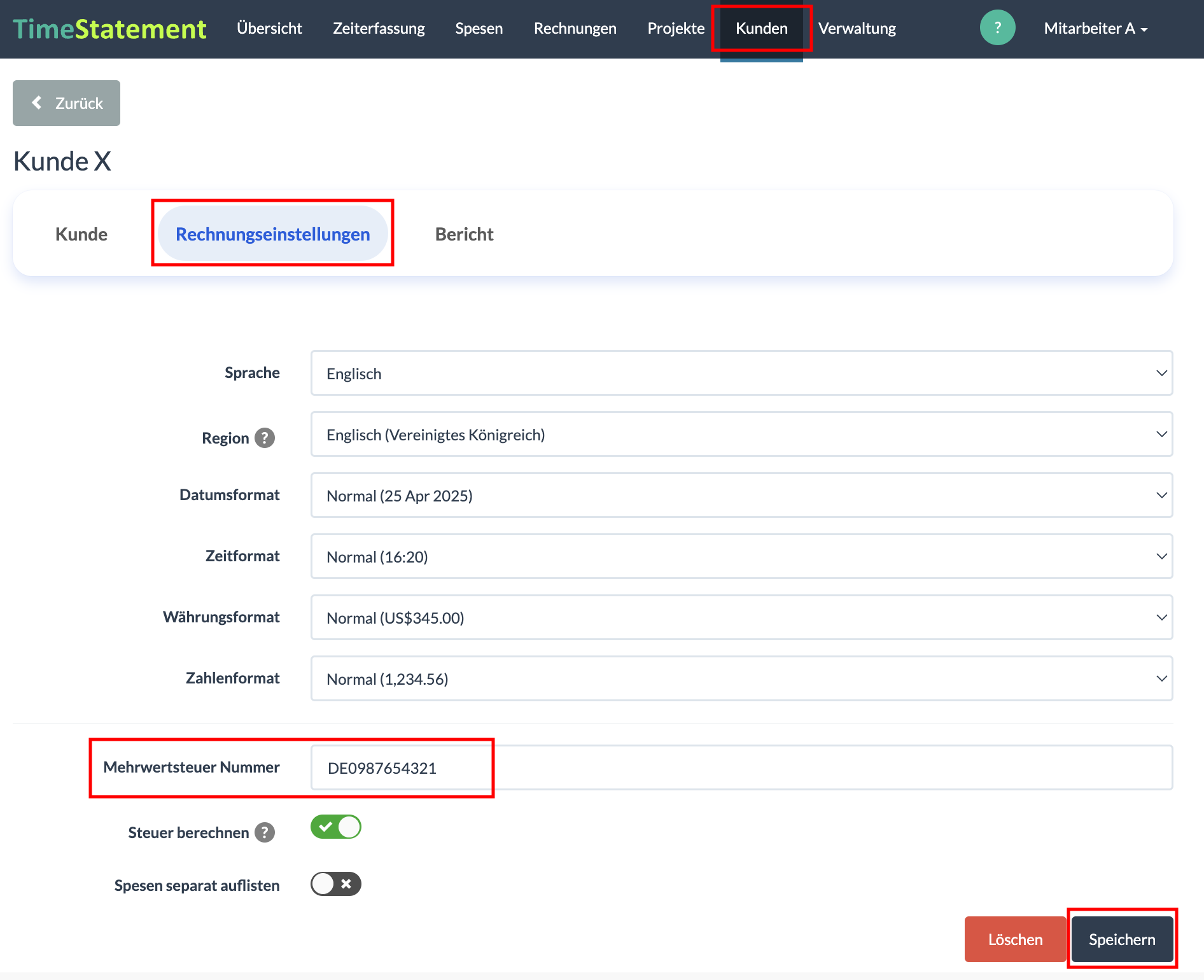The height and width of the screenshot is (980, 1204).
Task: Click the Spesen separat auflisten label
Action: (x=197, y=886)
